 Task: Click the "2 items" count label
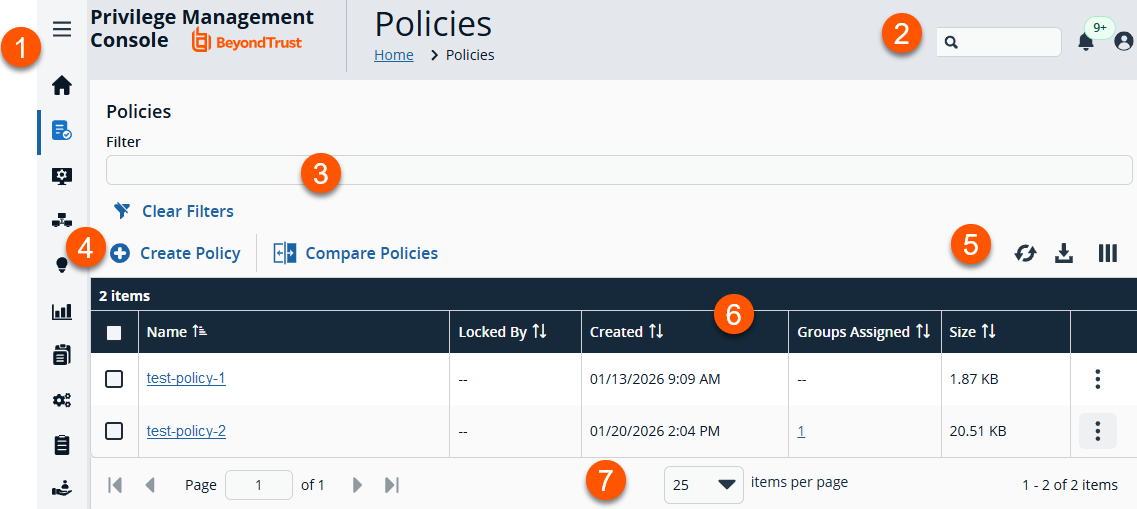click(125, 295)
